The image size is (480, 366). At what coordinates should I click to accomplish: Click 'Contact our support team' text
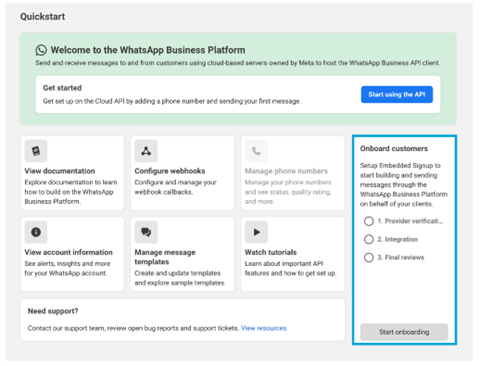[x=133, y=328]
